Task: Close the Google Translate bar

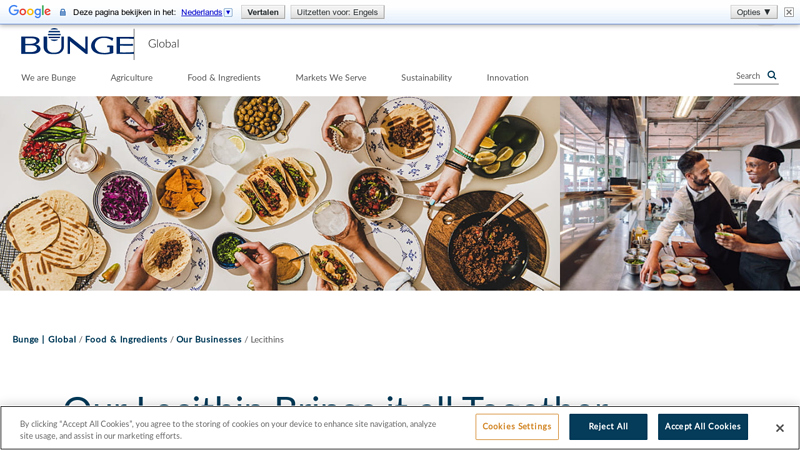Action: tap(789, 12)
